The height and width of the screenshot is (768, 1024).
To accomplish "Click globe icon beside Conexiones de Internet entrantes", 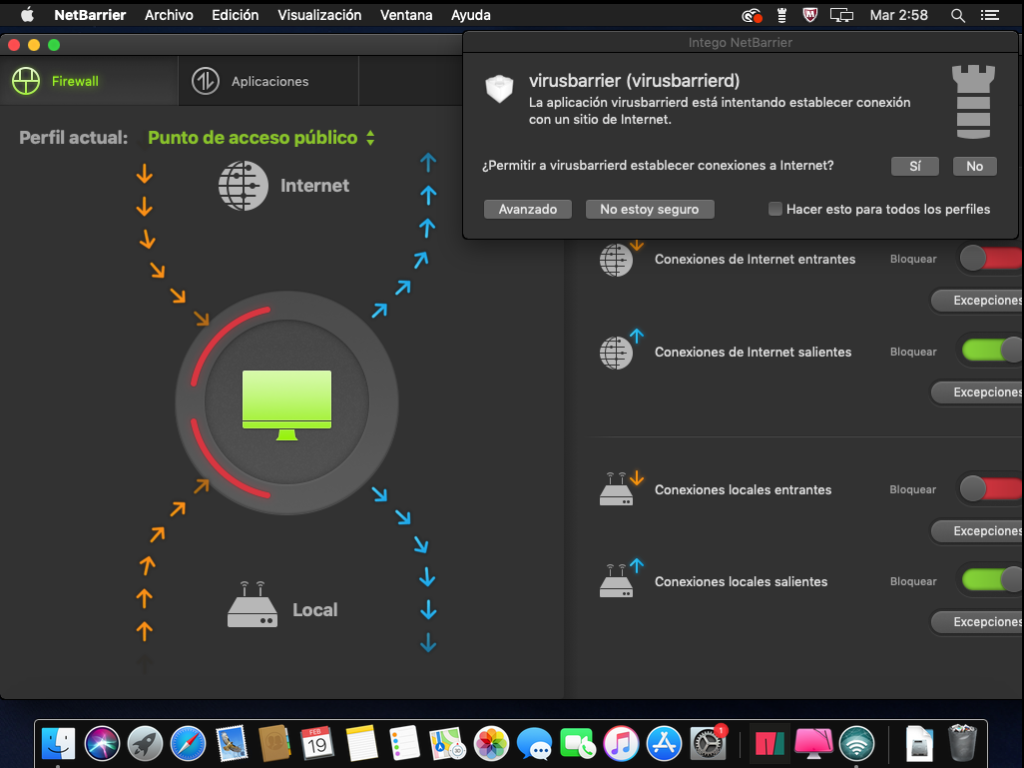I will [616, 260].
